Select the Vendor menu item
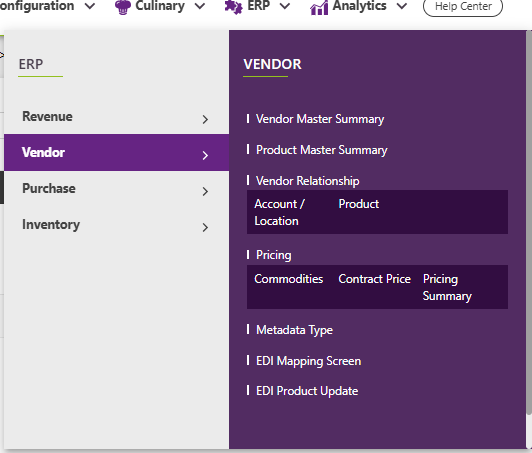532x453 pixels. point(116,152)
